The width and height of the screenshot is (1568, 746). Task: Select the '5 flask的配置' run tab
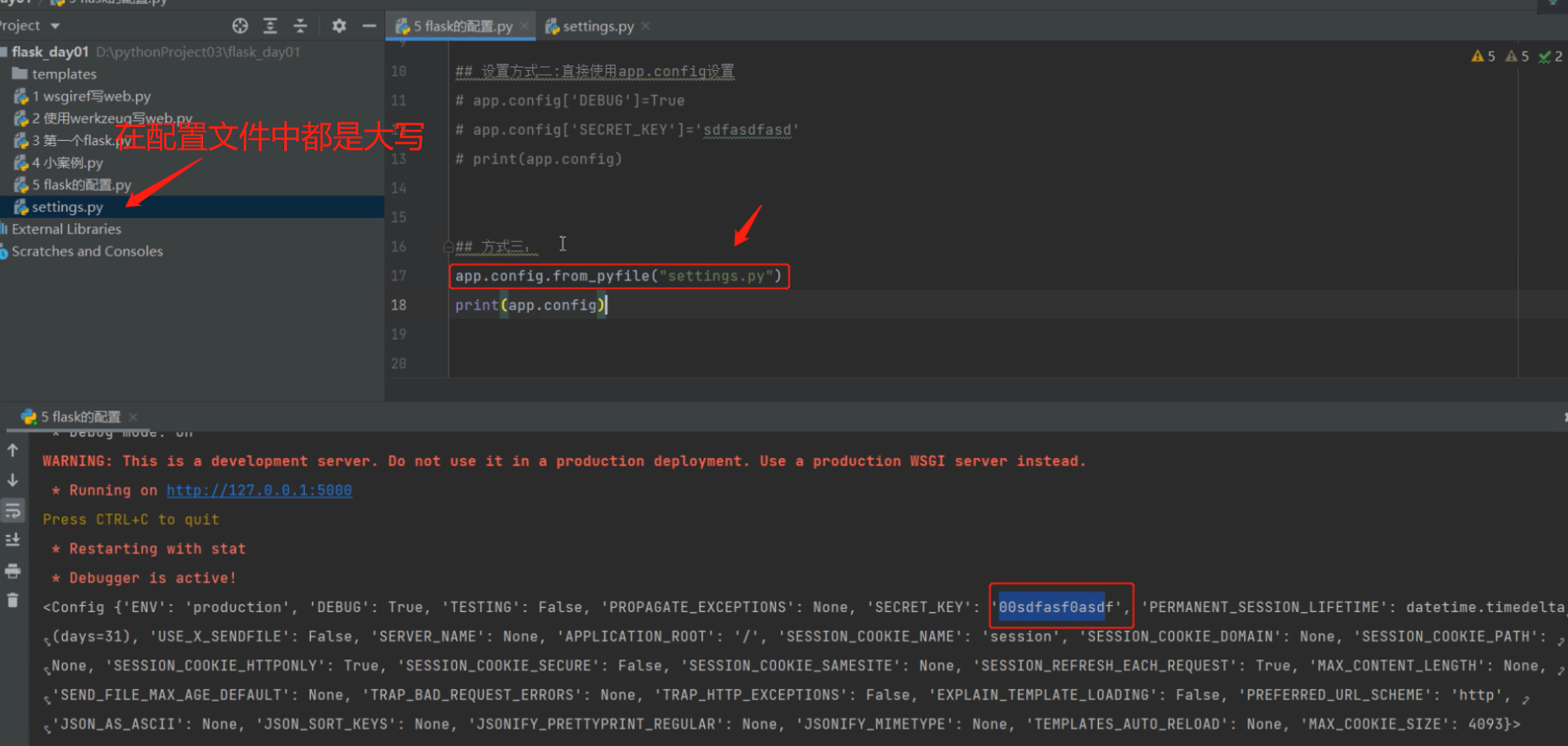(x=81, y=417)
